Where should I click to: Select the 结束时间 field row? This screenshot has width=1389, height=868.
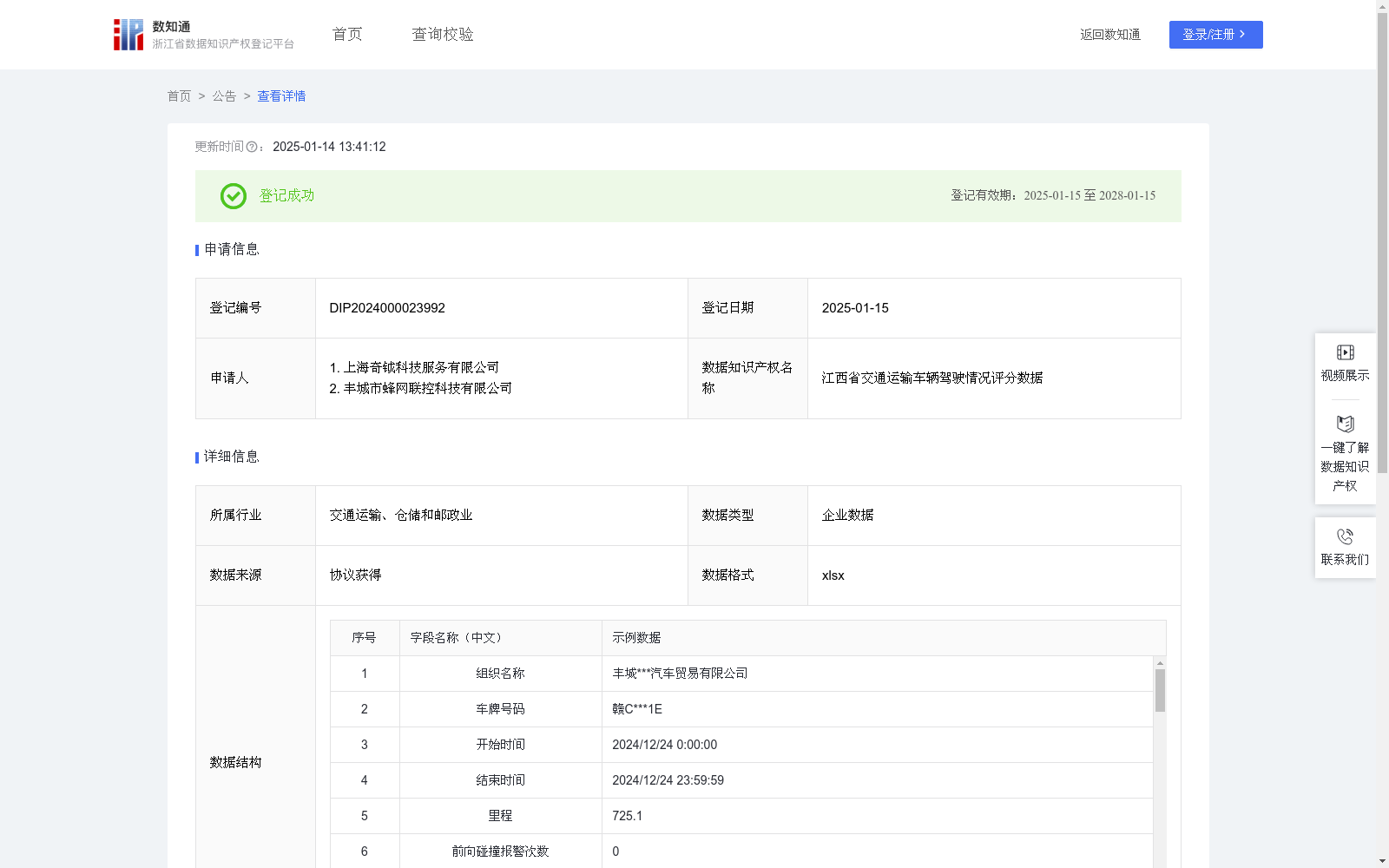coord(741,780)
